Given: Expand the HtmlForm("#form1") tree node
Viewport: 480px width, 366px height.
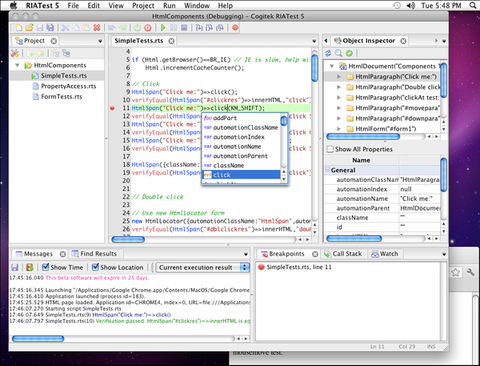Looking at the screenshot, I should [x=339, y=129].
